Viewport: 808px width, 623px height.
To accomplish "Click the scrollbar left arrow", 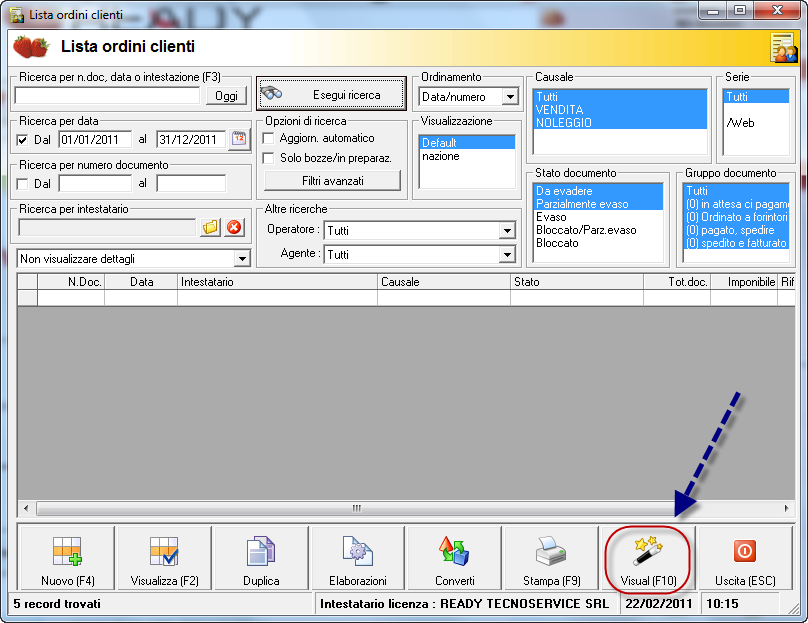I will coord(26,509).
